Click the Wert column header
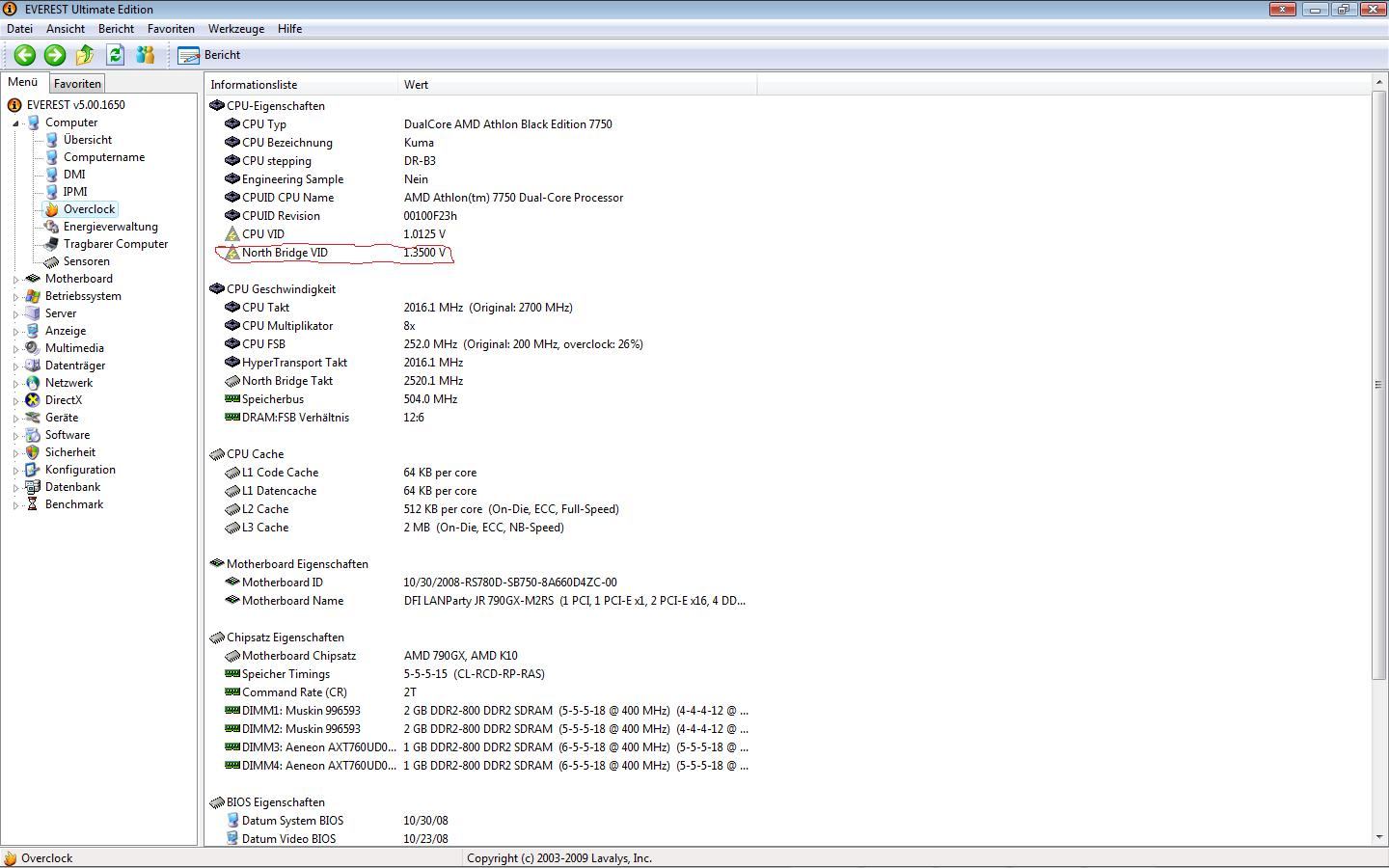The width and height of the screenshot is (1389, 868). tap(577, 85)
